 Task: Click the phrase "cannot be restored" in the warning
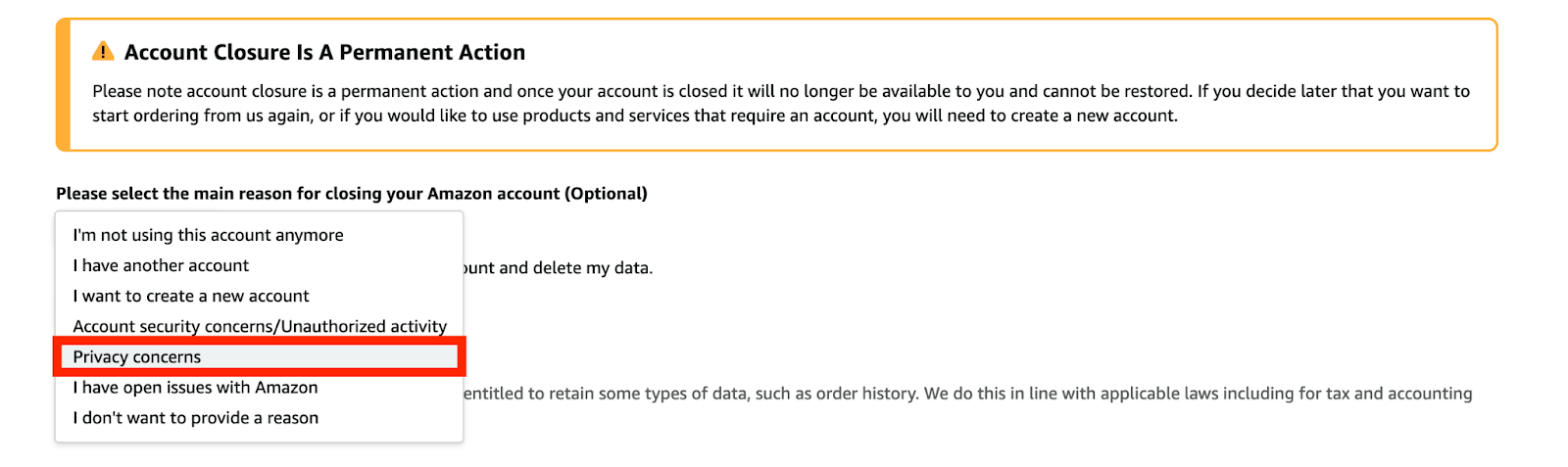(1117, 91)
